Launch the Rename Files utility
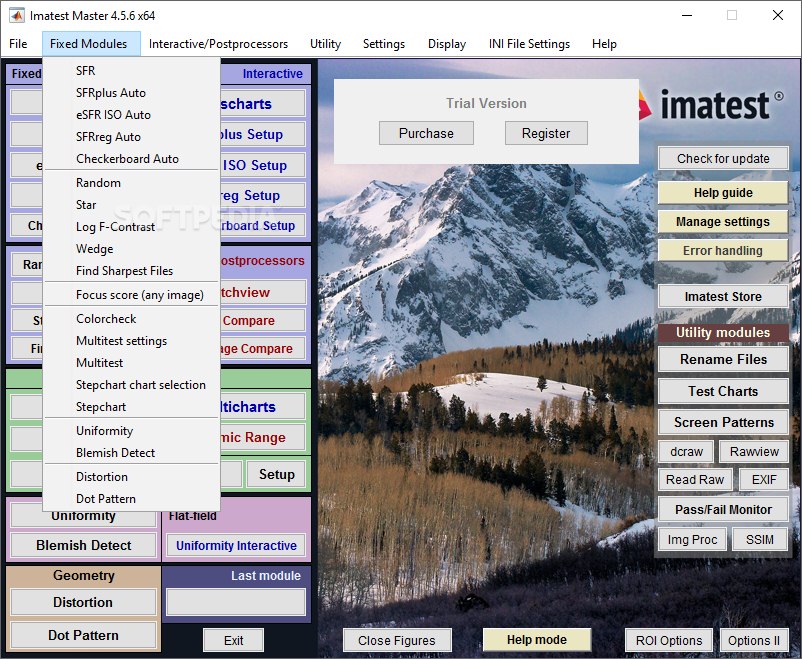Image resolution: width=802 pixels, height=659 pixels. pyautogui.click(x=723, y=359)
